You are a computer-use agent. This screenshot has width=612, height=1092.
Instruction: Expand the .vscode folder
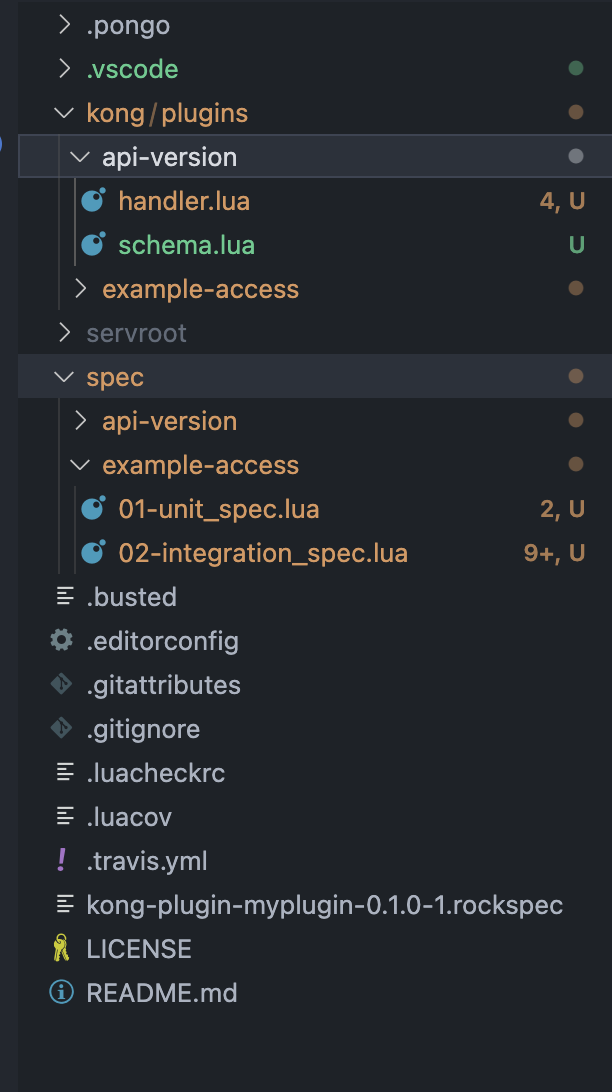63,69
